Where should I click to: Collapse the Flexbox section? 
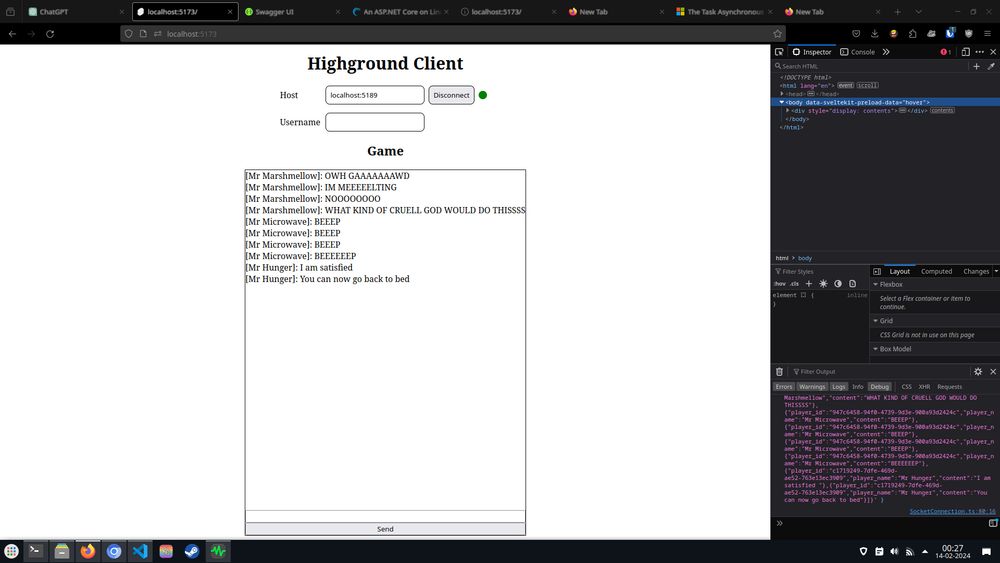point(876,284)
